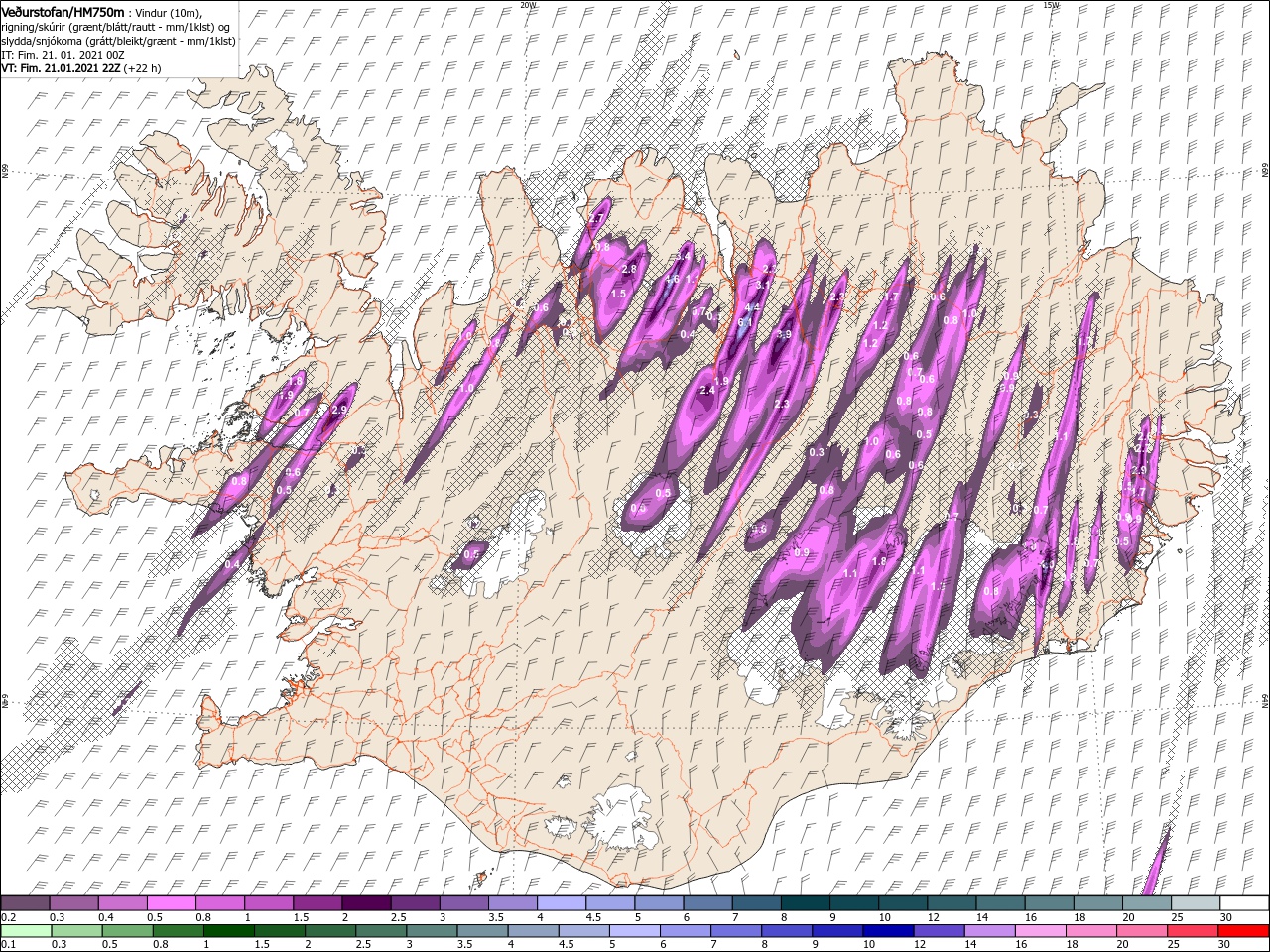Select bright pink upper legend swatch between 0.5 and 0.8
The image size is (1270, 952).
[x=171, y=903]
